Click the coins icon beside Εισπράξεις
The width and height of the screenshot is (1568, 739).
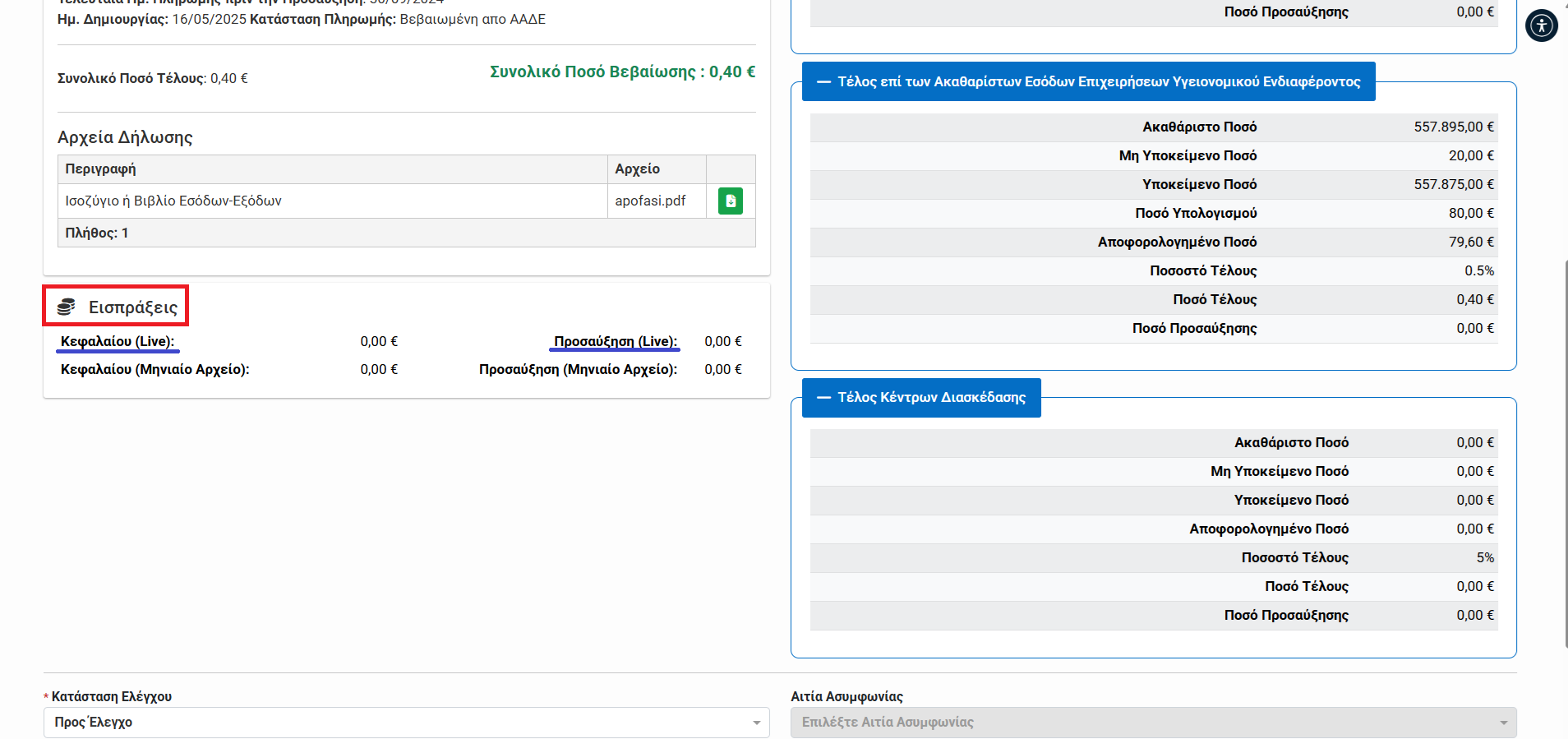pyautogui.click(x=67, y=307)
